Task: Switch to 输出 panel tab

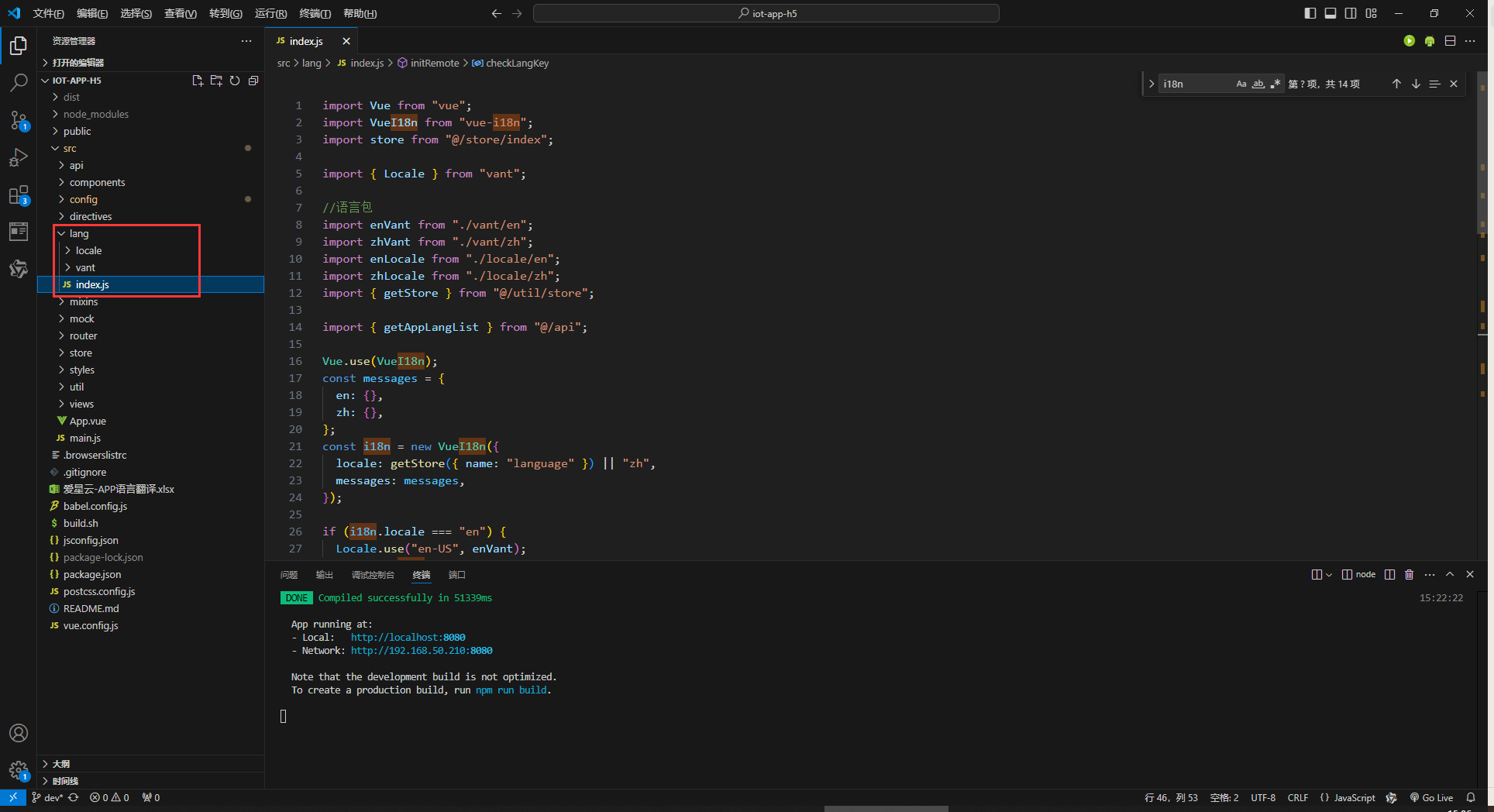Action: (x=325, y=575)
